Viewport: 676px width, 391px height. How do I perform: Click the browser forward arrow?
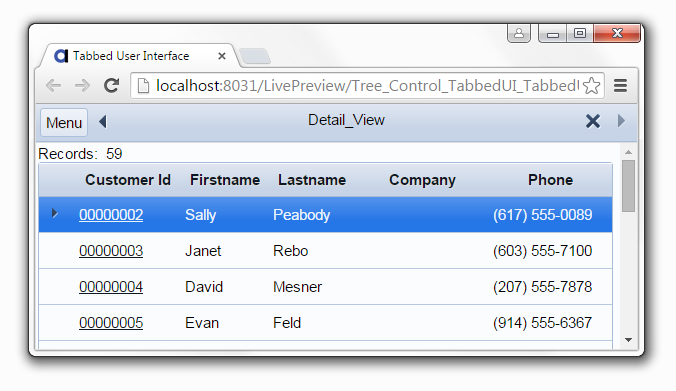pyautogui.click(x=82, y=85)
